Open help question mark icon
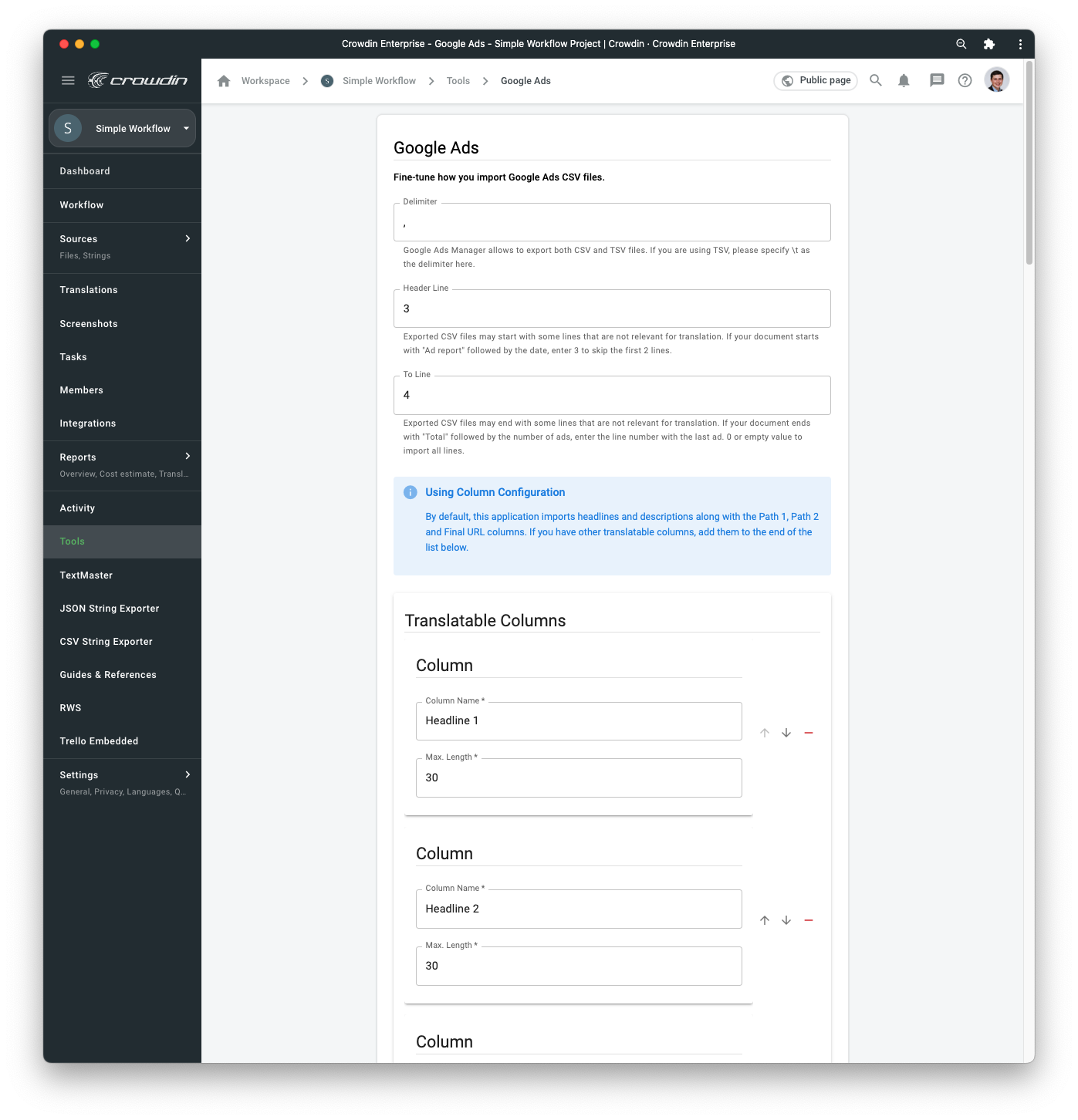This screenshot has height=1120, width=1078. (x=965, y=80)
